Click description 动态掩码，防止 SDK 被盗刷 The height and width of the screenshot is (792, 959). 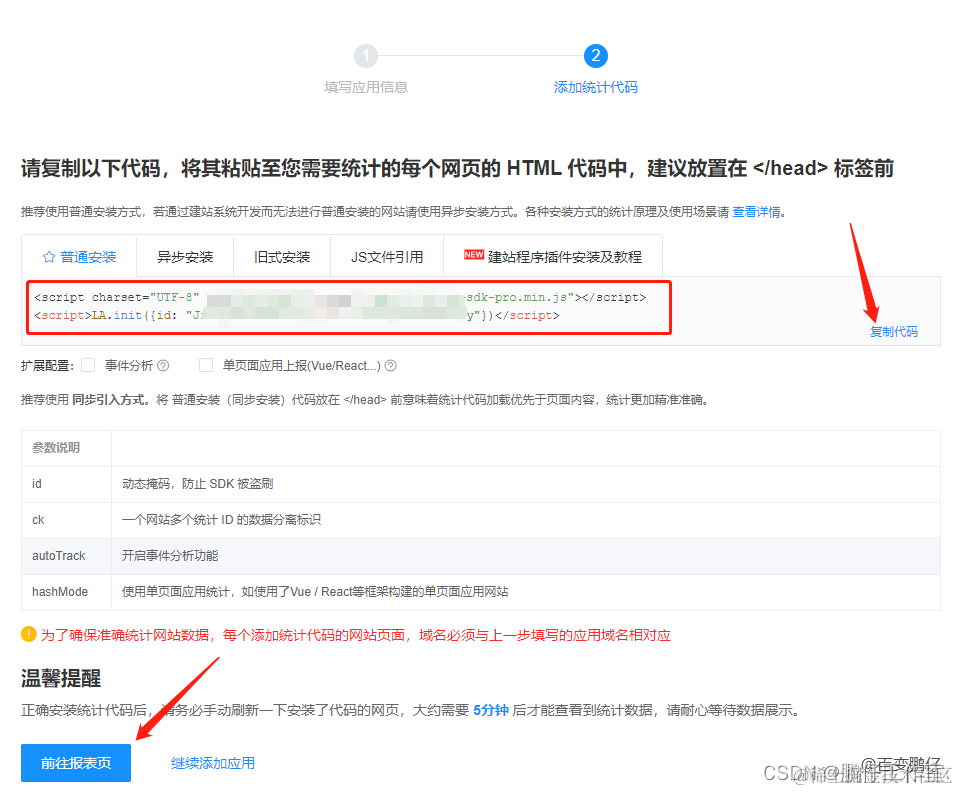[x=198, y=484]
